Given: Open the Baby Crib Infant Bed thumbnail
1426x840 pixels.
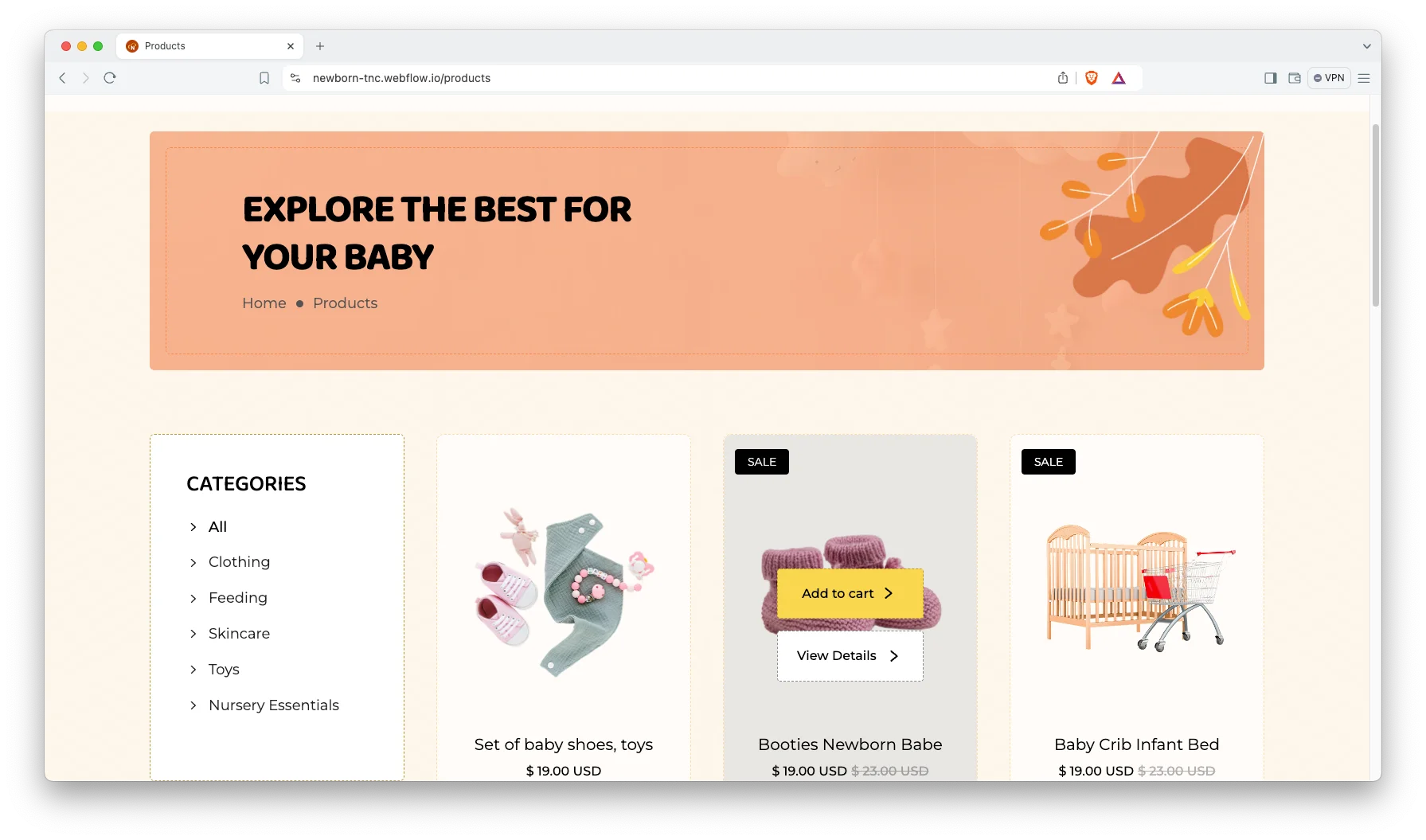Looking at the screenshot, I should [1137, 589].
